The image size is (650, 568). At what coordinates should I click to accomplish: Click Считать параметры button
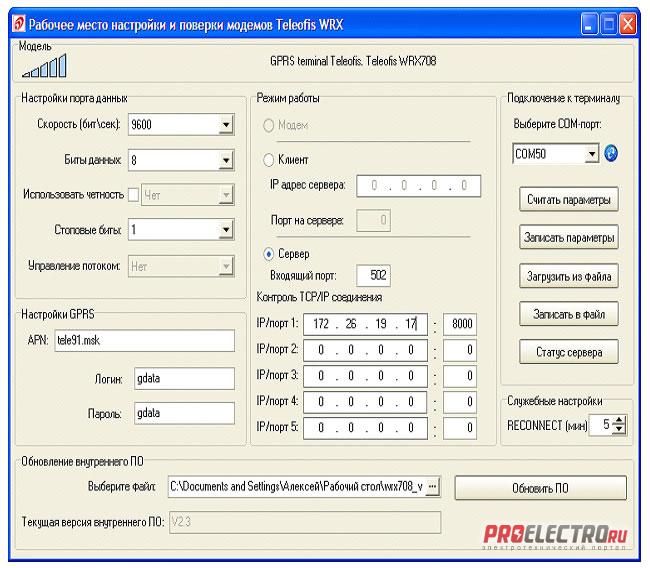point(569,200)
